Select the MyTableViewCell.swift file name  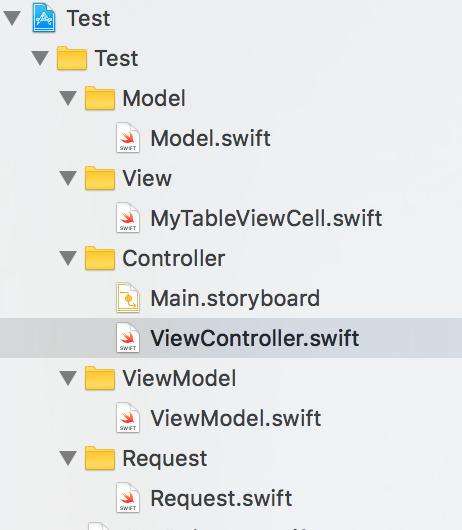point(266,219)
